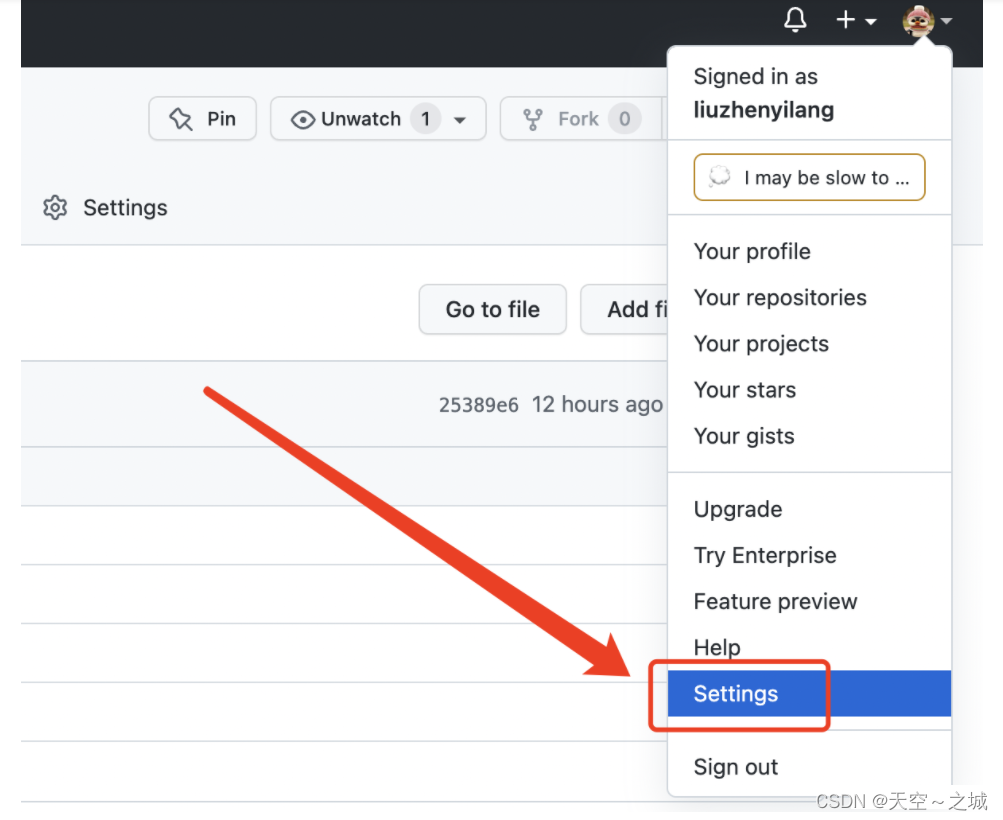
Task: Open the notifications bell
Action: pyautogui.click(x=795, y=20)
